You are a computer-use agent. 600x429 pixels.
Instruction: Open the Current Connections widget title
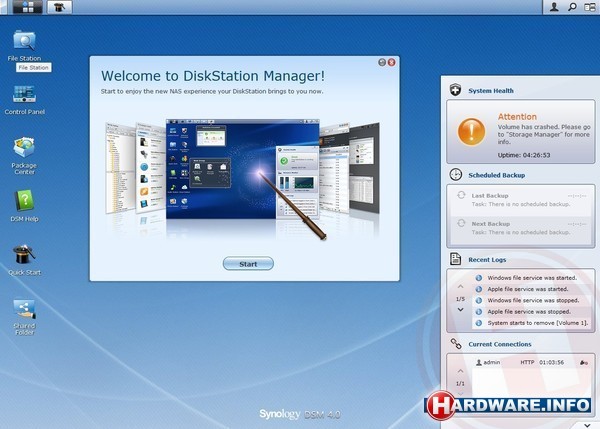pyautogui.click(x=500, y=344)
